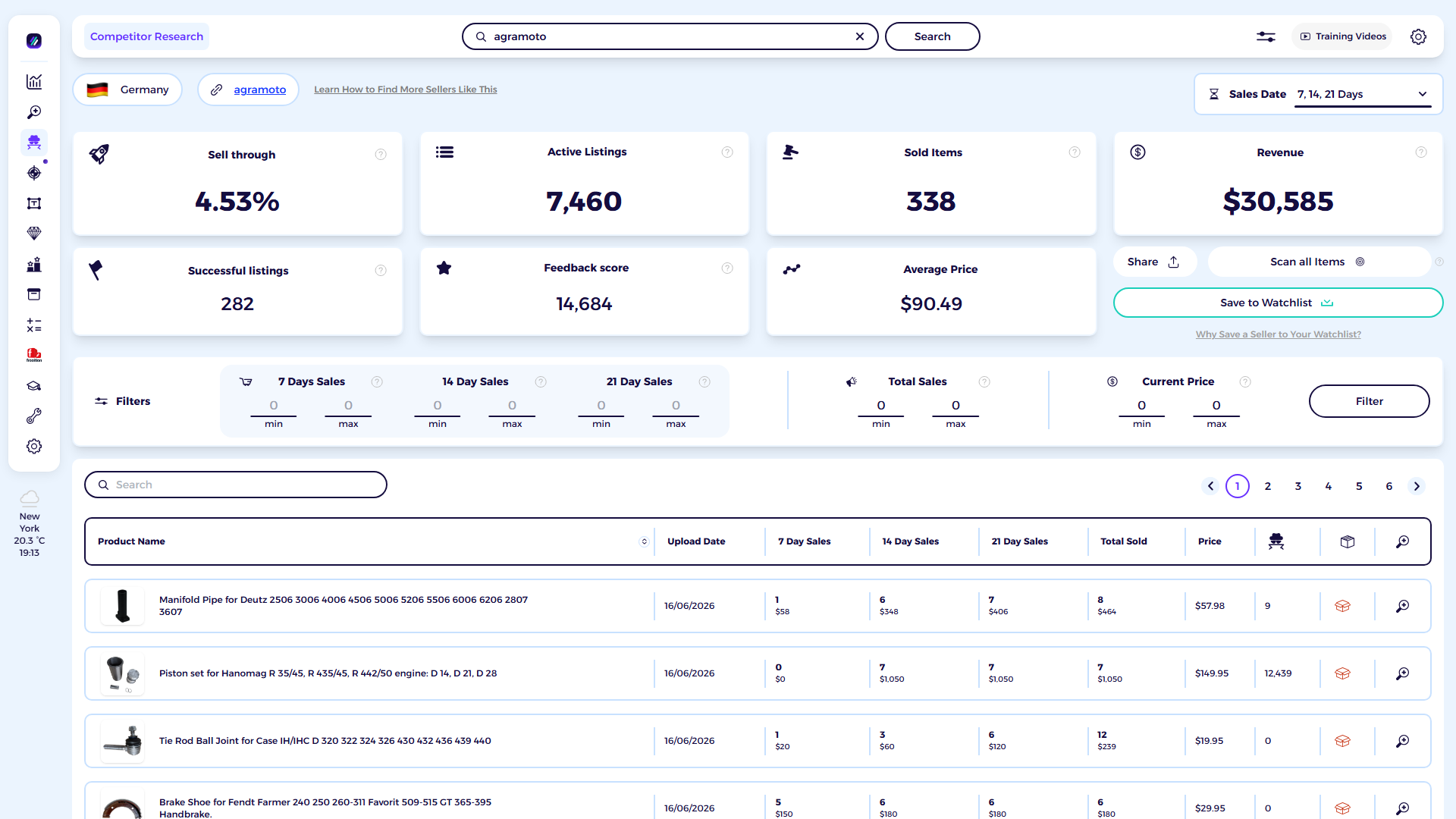Viewport: 1456px width, 819px height.
Task: Click Total Sales min field
Action: (x=881, y=406)
